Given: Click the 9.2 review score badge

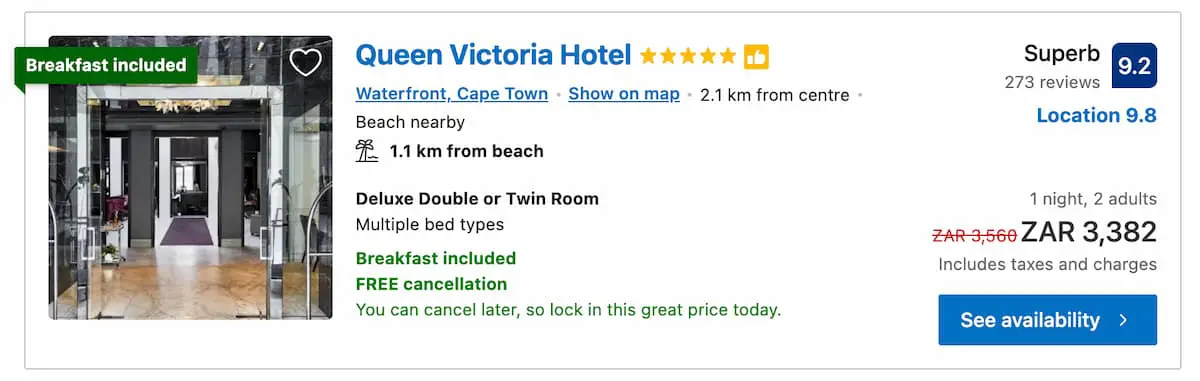Looking at the screenshot, I should [x=1134, y=66].
